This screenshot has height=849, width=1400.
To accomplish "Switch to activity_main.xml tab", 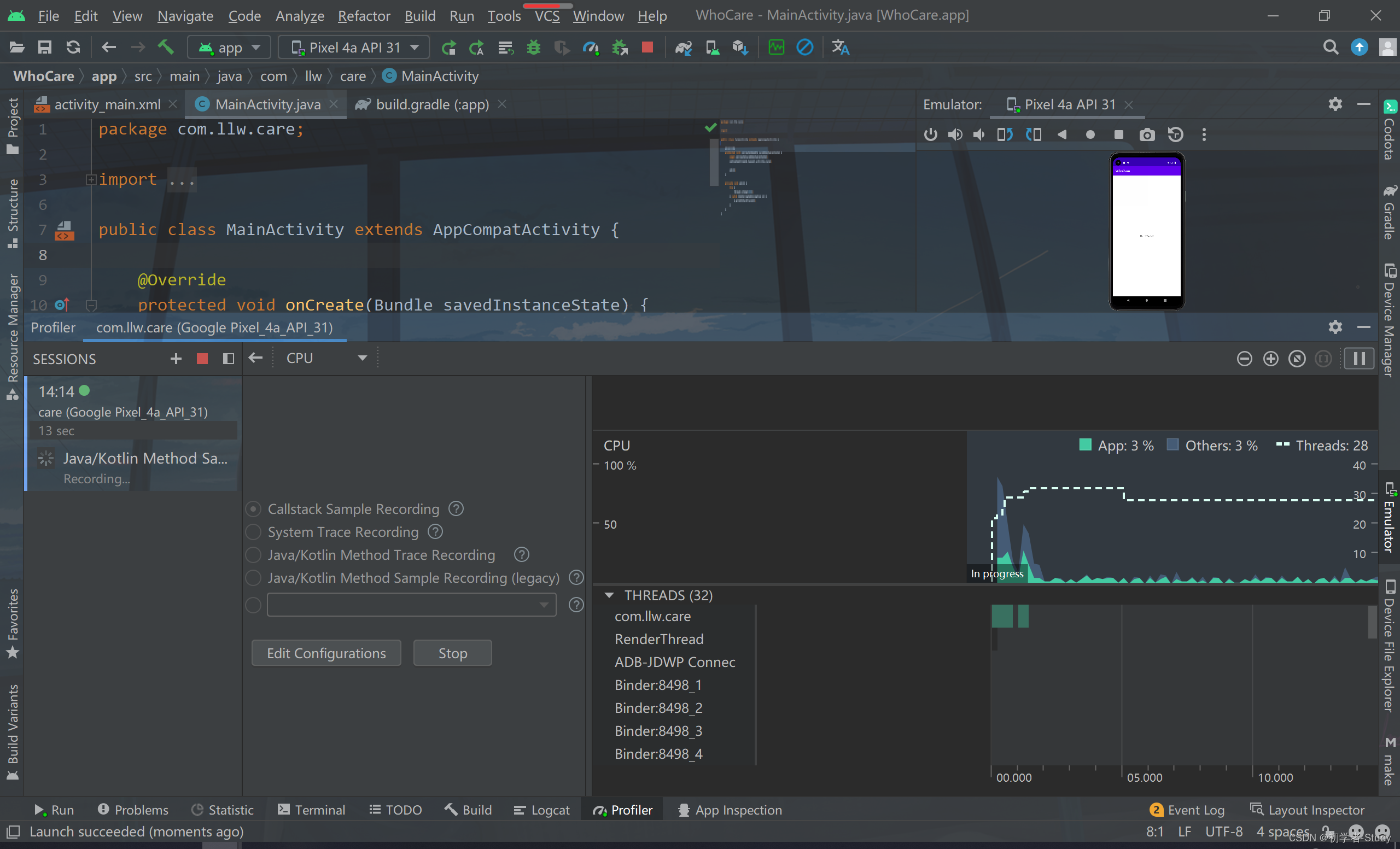I will [x=107, y=104].
